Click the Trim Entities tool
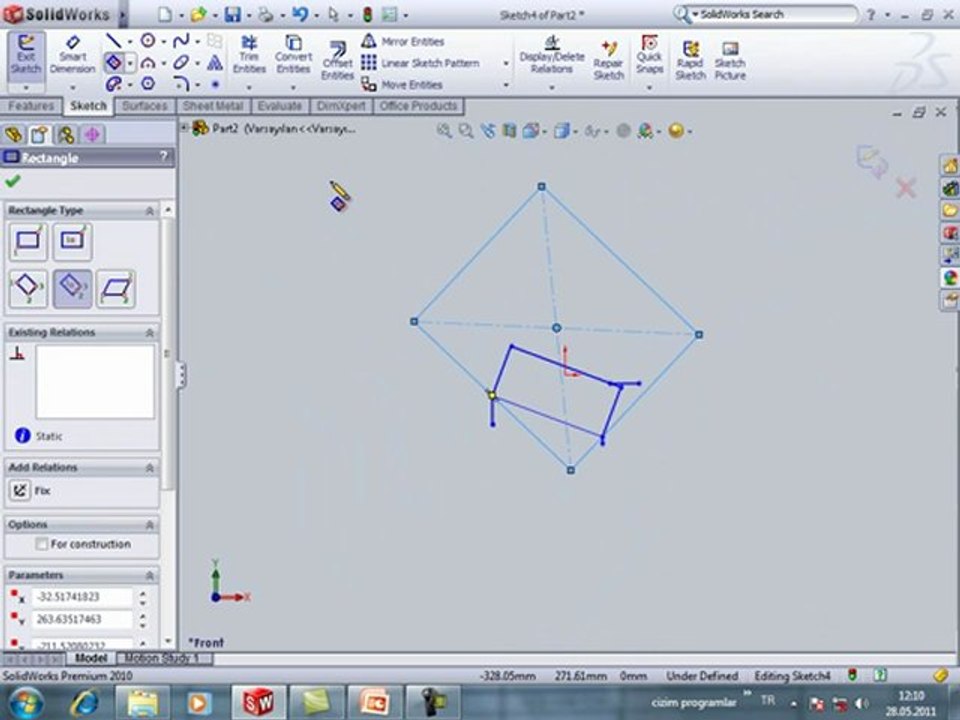This screenshot has width=960, height=720. 249,54
